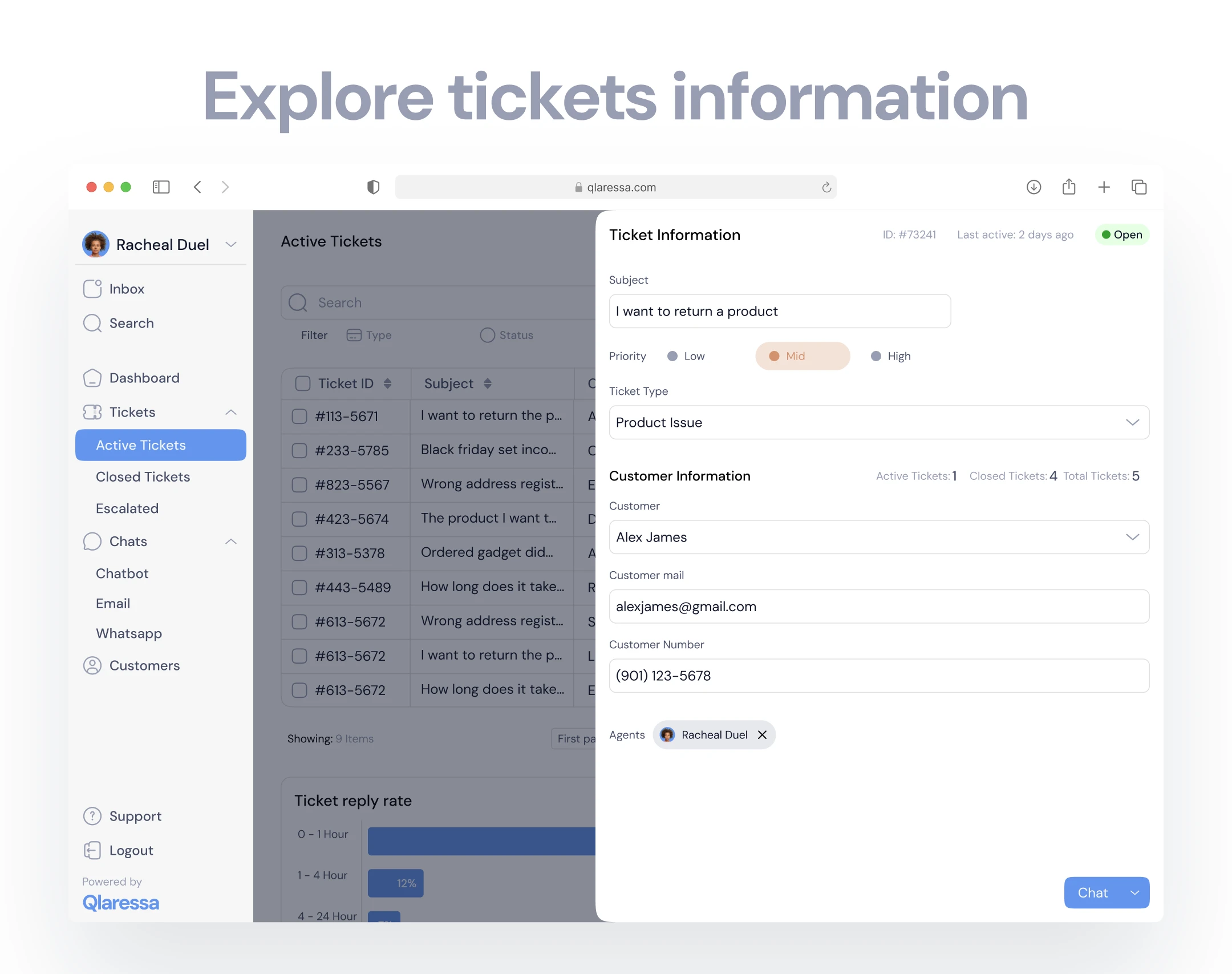Screen dimensions: 1232x974
Task: Remove Racheal Duel agent chip
Action: pyautogui.click(x=763, y=735)
